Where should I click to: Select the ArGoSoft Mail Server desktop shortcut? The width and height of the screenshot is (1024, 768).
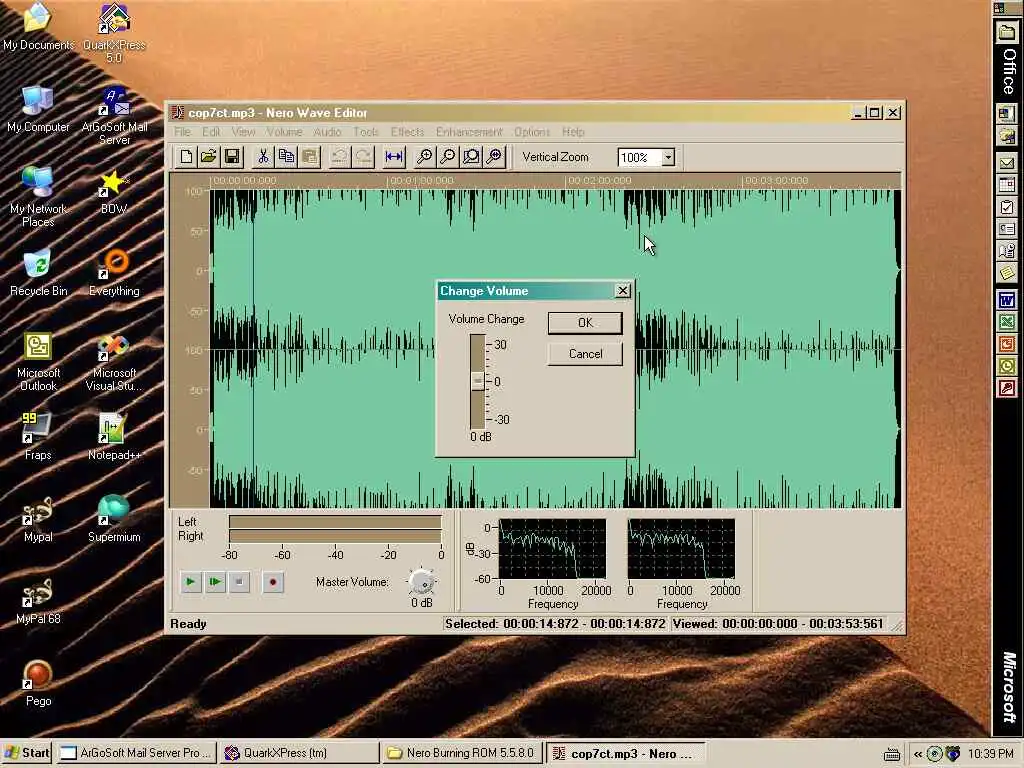click(x=114, y=115)
